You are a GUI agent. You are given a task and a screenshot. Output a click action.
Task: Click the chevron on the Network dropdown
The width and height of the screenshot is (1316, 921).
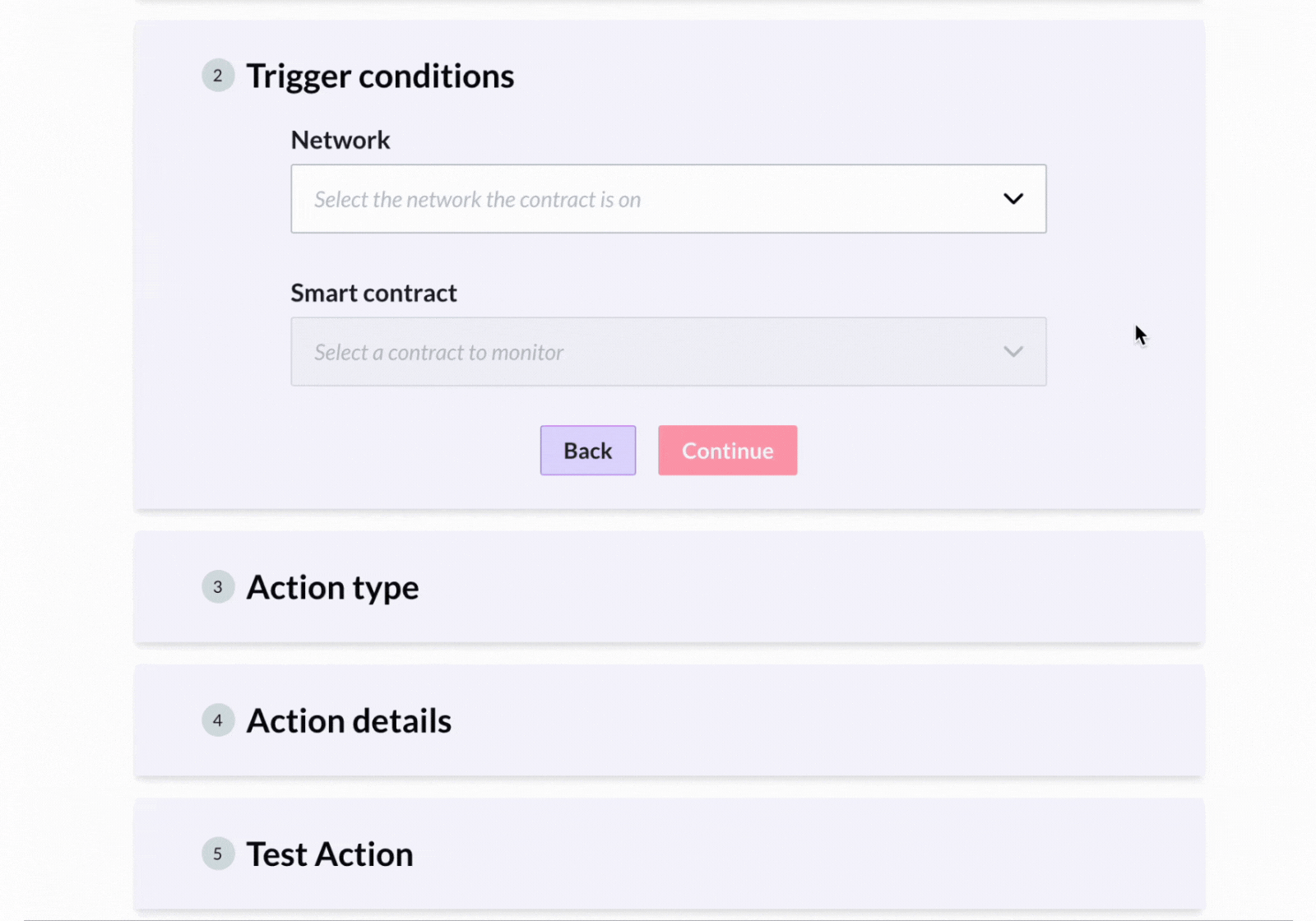point(1013,199)
